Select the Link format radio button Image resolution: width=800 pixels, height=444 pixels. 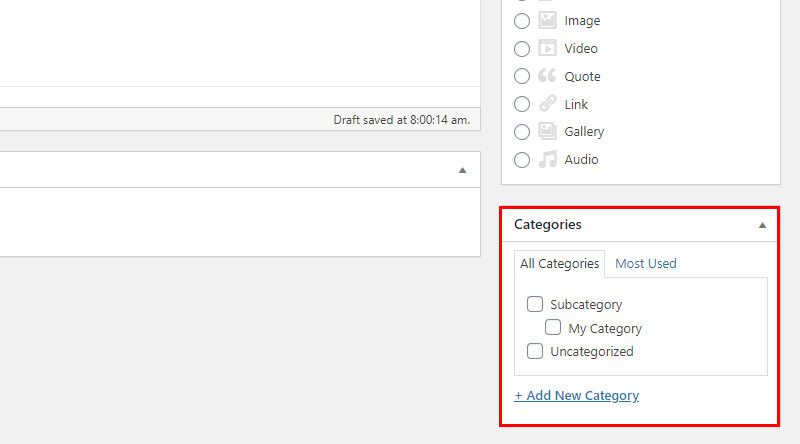[x=522, y=104]
